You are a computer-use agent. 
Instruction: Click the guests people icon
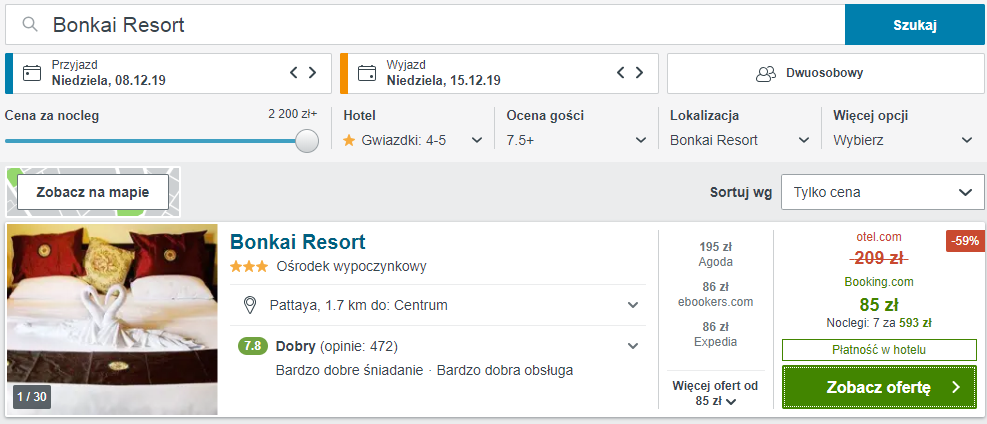(766, 73)
